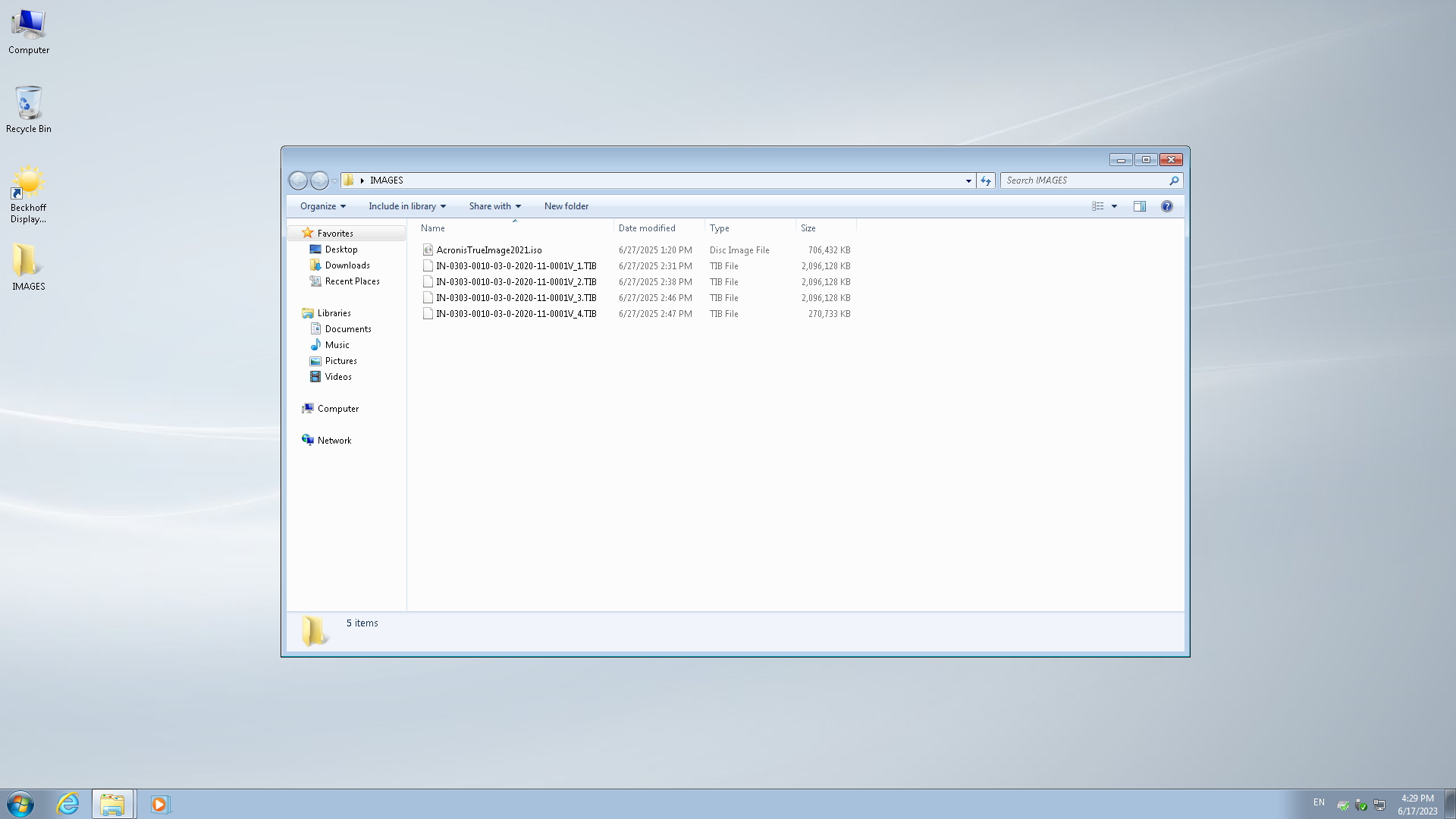Click the Search IMAGES input field
Viewport: 1456px width, 819px height.
(1083, 180)
